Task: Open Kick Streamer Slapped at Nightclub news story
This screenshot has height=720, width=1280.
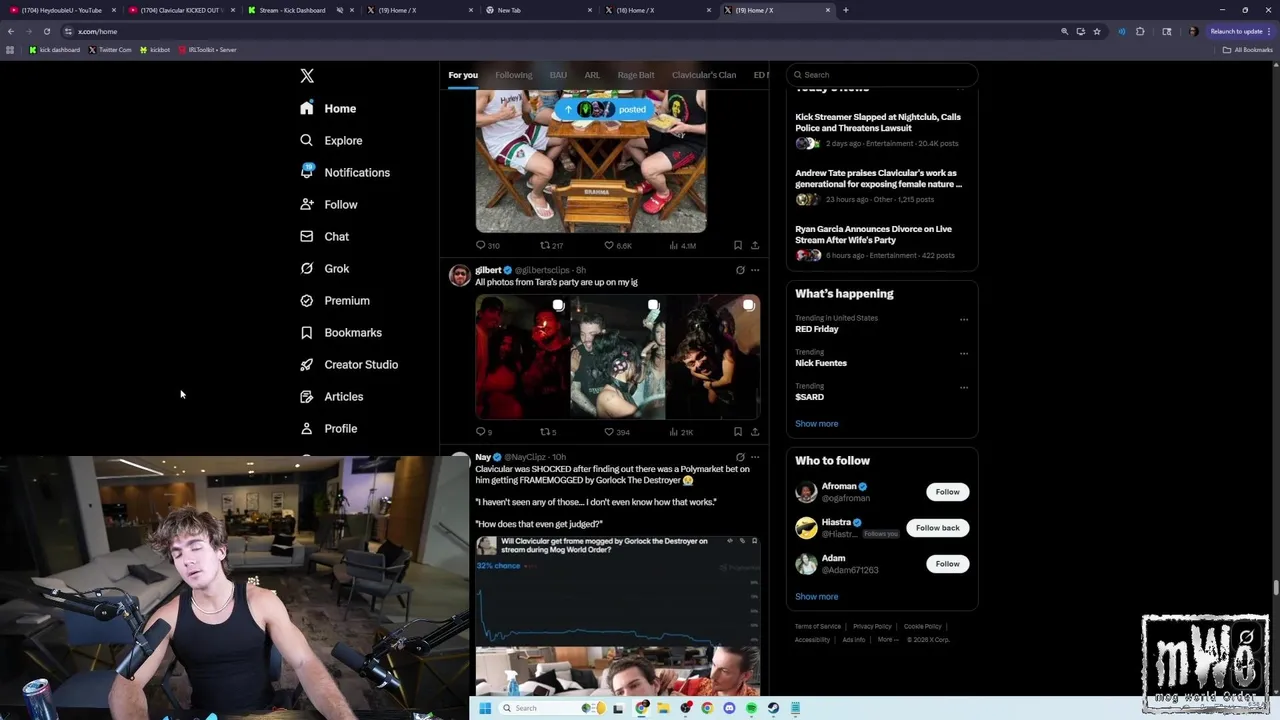Action: click(x=878, y=122)
